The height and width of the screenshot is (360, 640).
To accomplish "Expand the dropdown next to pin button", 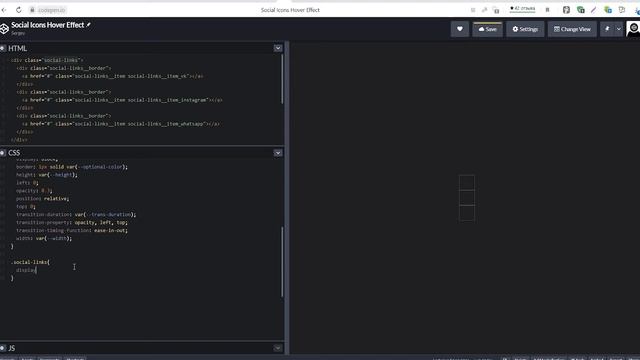I will point(618,29).
